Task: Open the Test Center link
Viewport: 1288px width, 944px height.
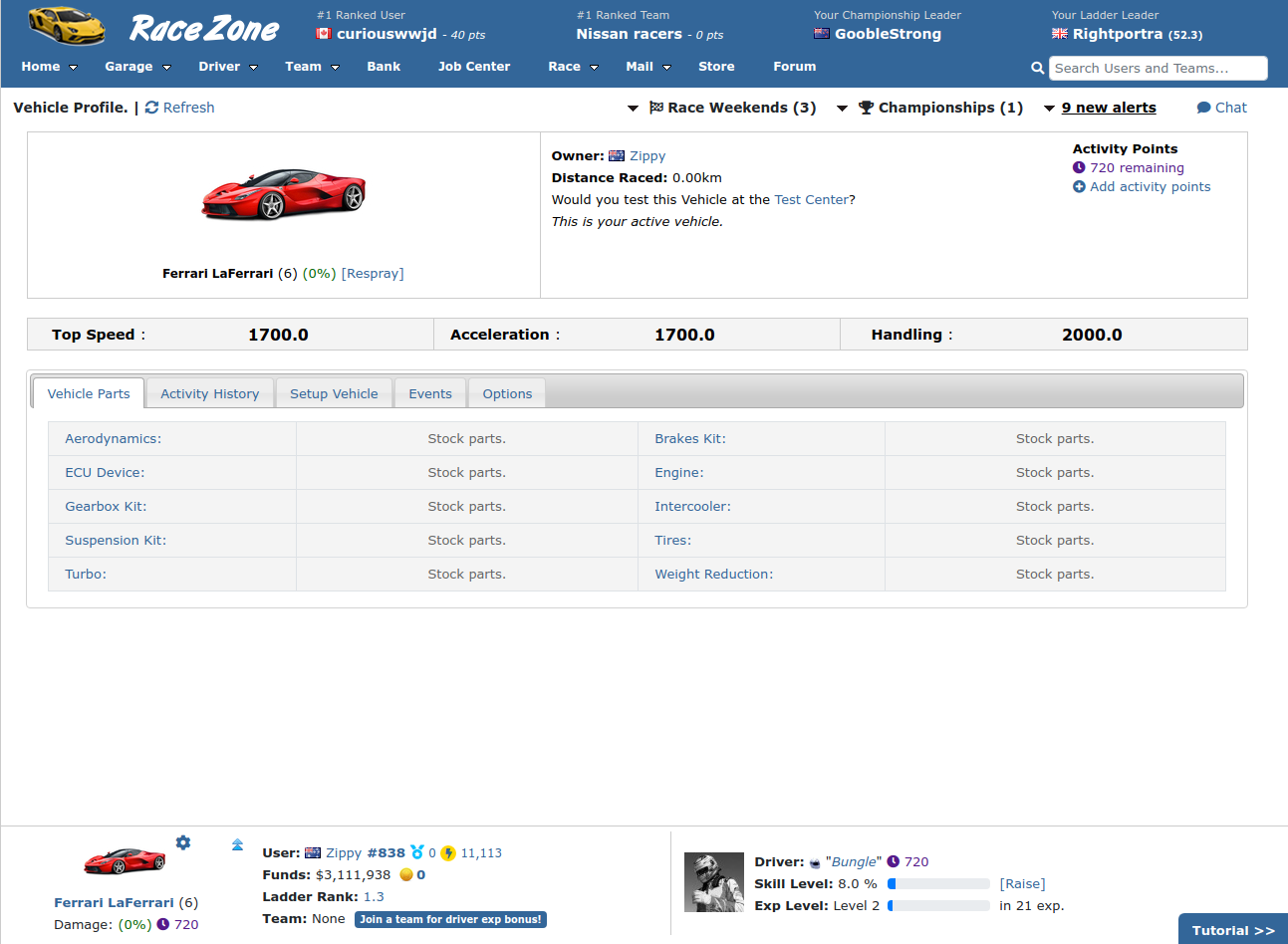Action: (x=812, y=199)
